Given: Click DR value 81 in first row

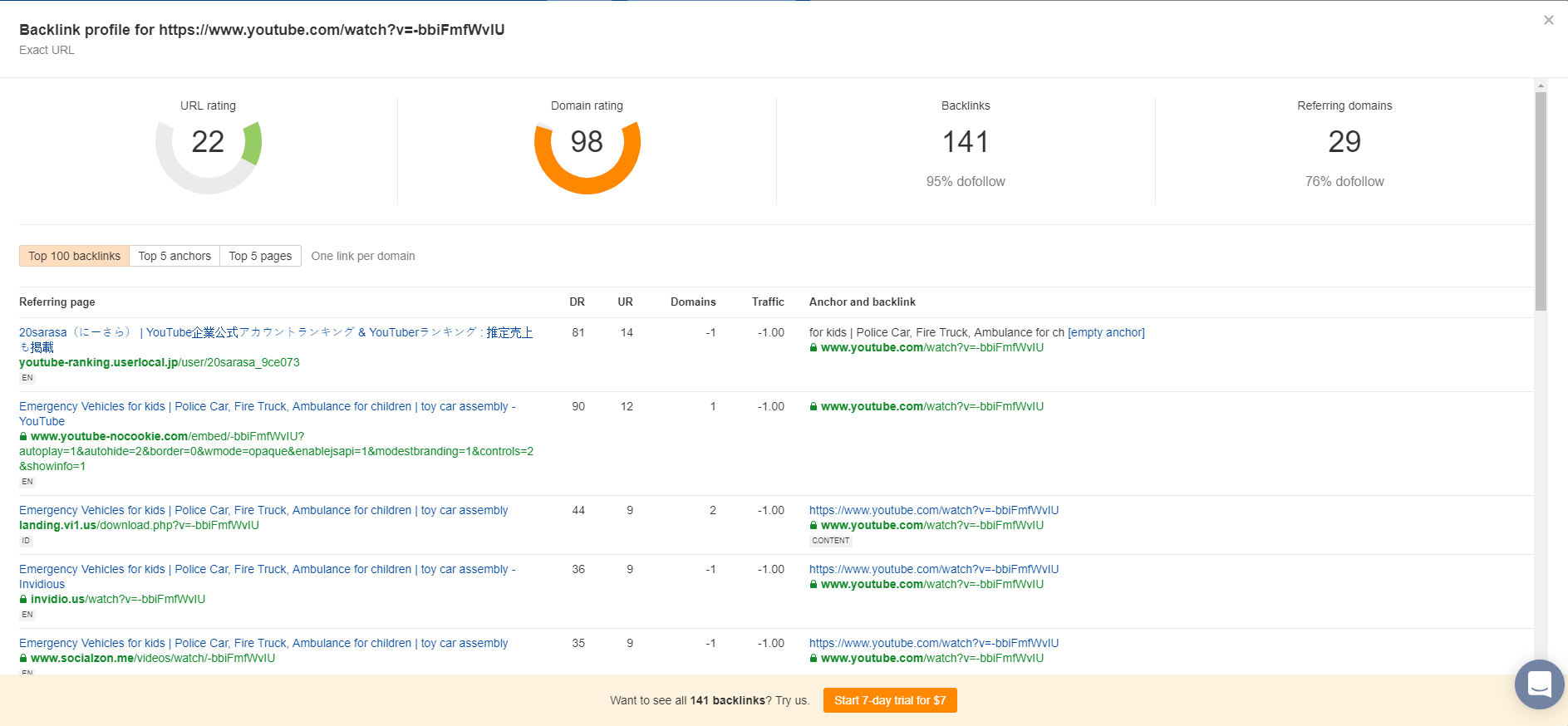Looking at the screenshot, I should pyautogui.click(x=578, y=332).
